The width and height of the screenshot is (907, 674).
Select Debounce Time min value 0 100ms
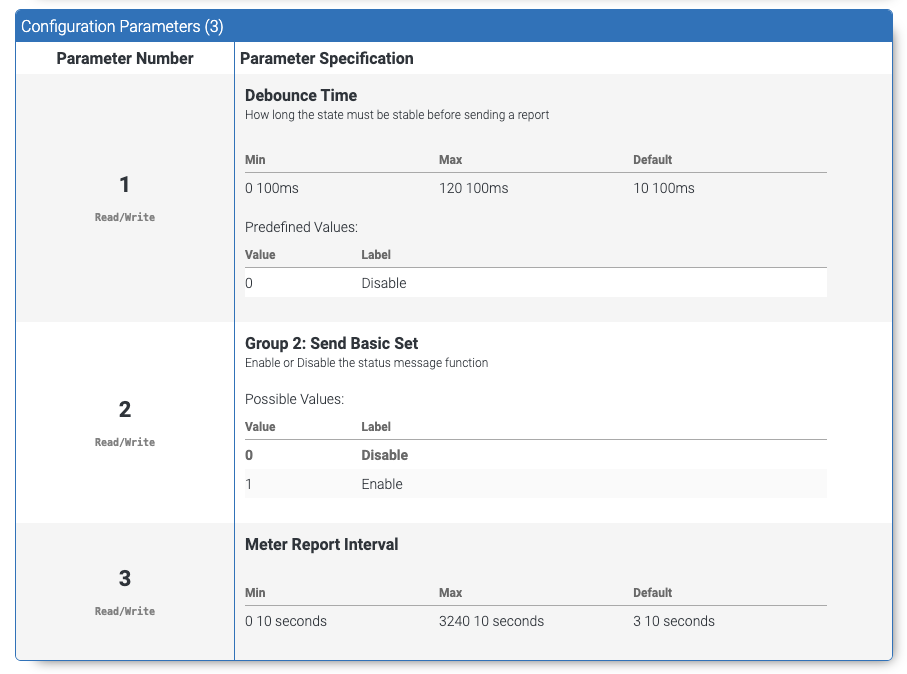click(272, 188)
